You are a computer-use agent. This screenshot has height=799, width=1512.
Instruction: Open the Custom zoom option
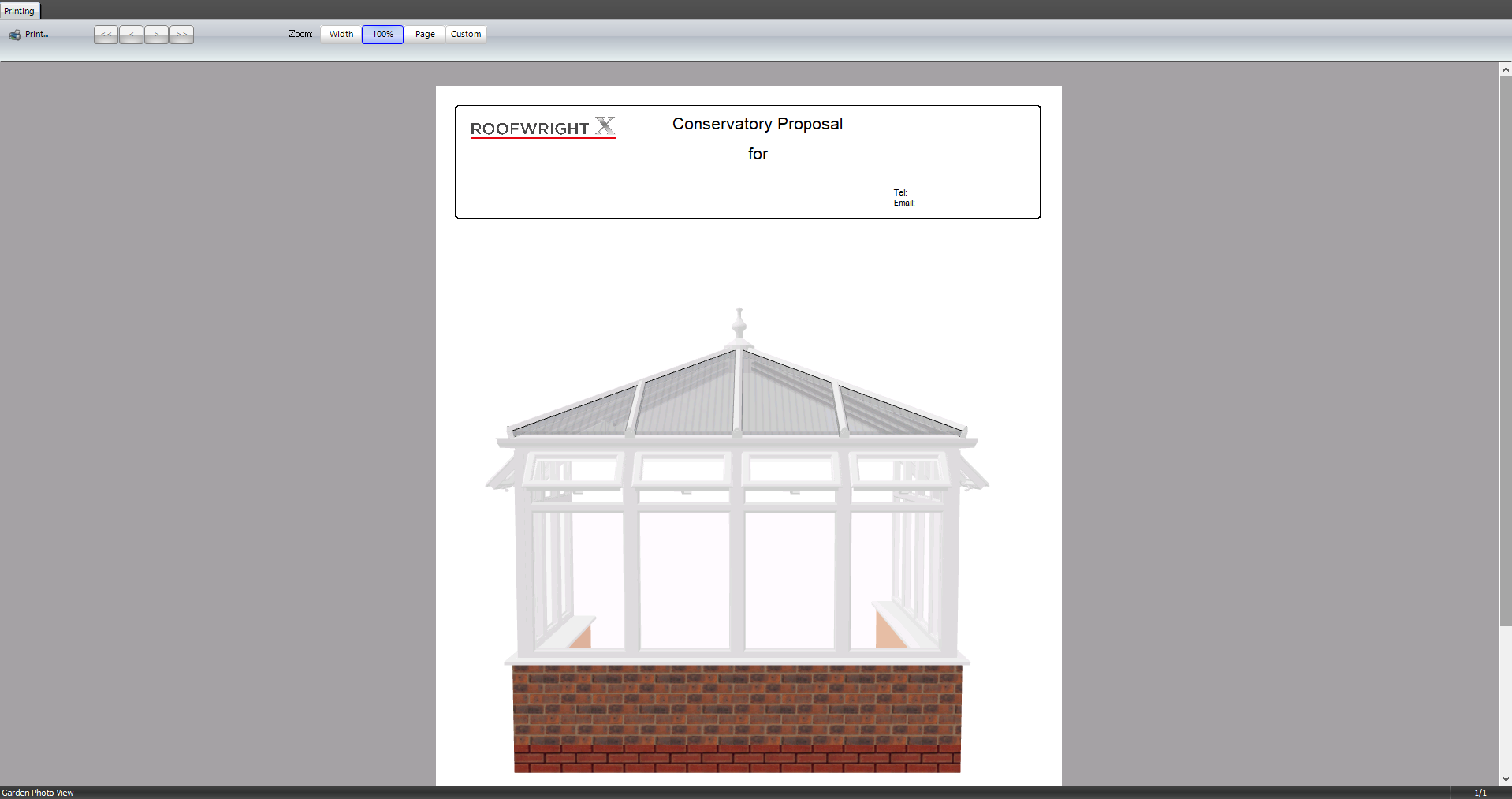point(466,35)
